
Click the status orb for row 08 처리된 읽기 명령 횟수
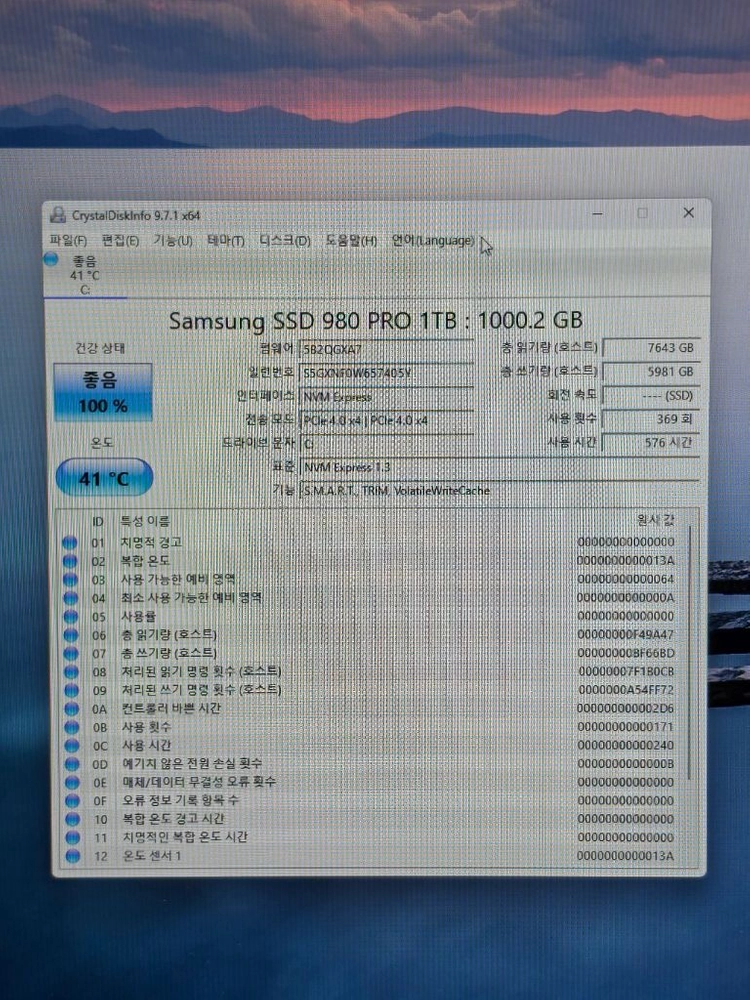(71, 672)
